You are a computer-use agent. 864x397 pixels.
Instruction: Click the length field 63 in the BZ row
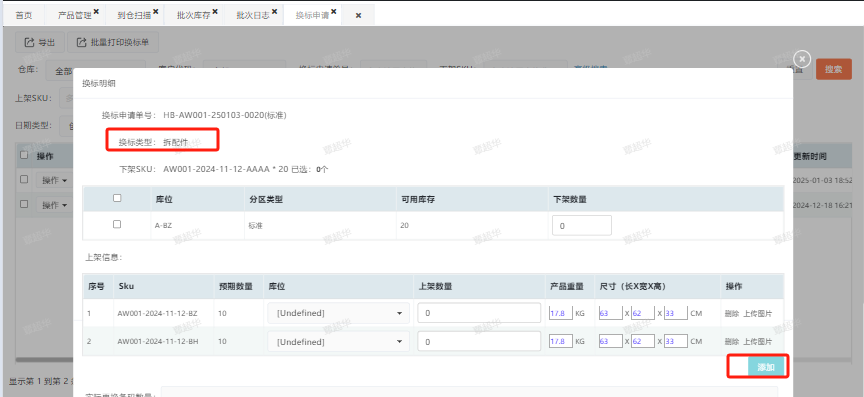611,313
